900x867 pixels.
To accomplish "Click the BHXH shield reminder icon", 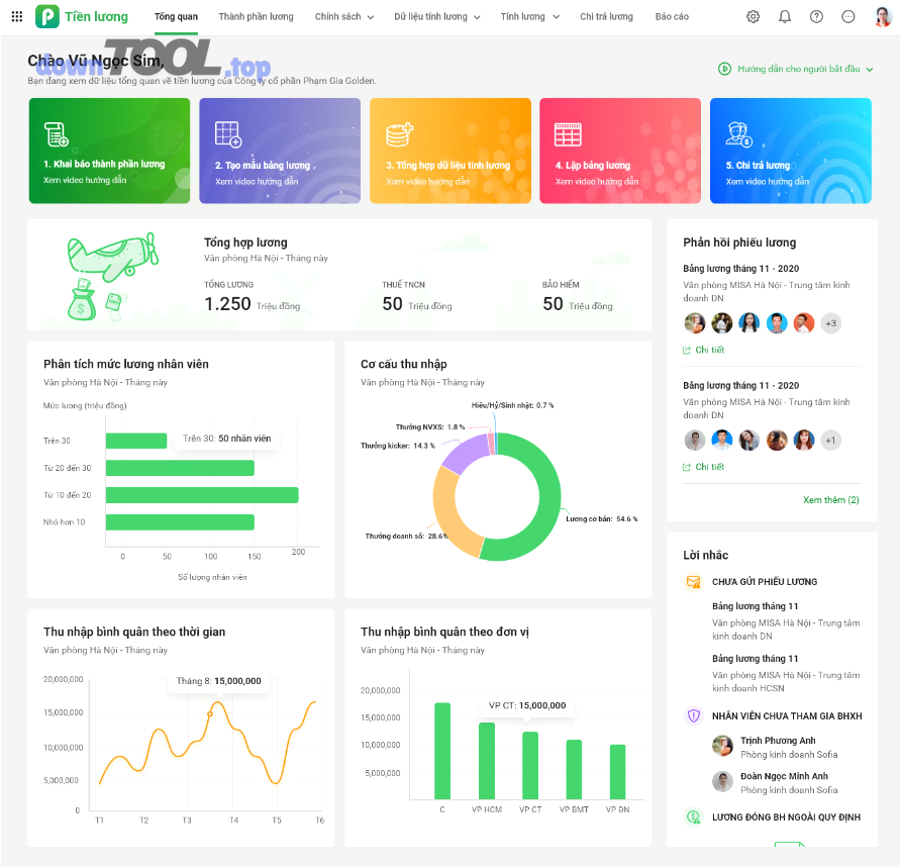I will [693, 716].
